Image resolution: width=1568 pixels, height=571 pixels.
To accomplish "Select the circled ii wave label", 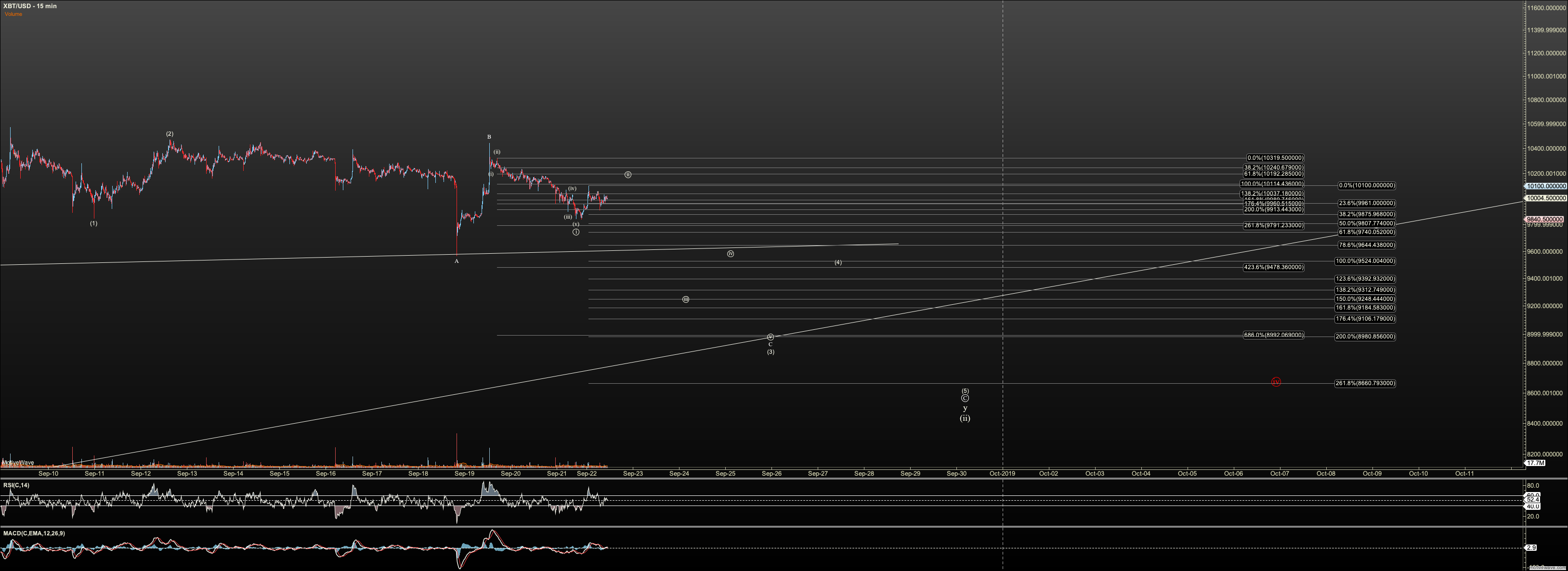I will point(627,175).
